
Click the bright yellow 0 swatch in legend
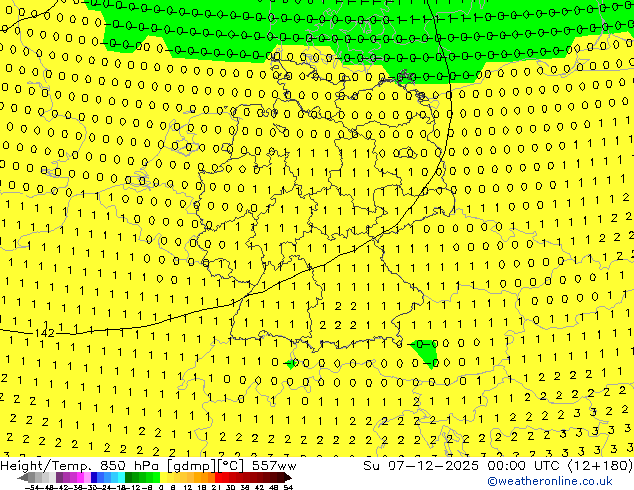[x=163, y=477]
